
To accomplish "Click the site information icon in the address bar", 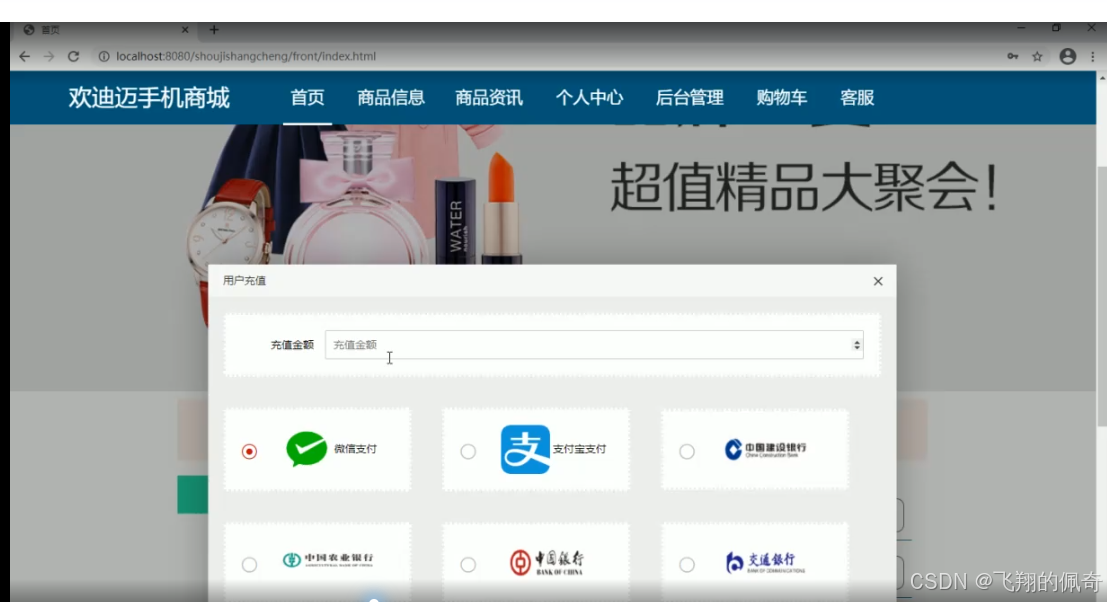I will pos(104,56).
